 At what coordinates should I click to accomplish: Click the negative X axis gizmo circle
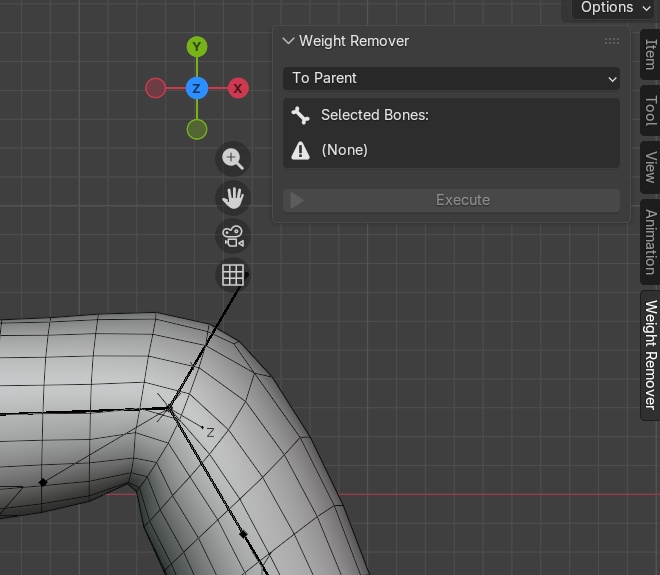[156, 88]
